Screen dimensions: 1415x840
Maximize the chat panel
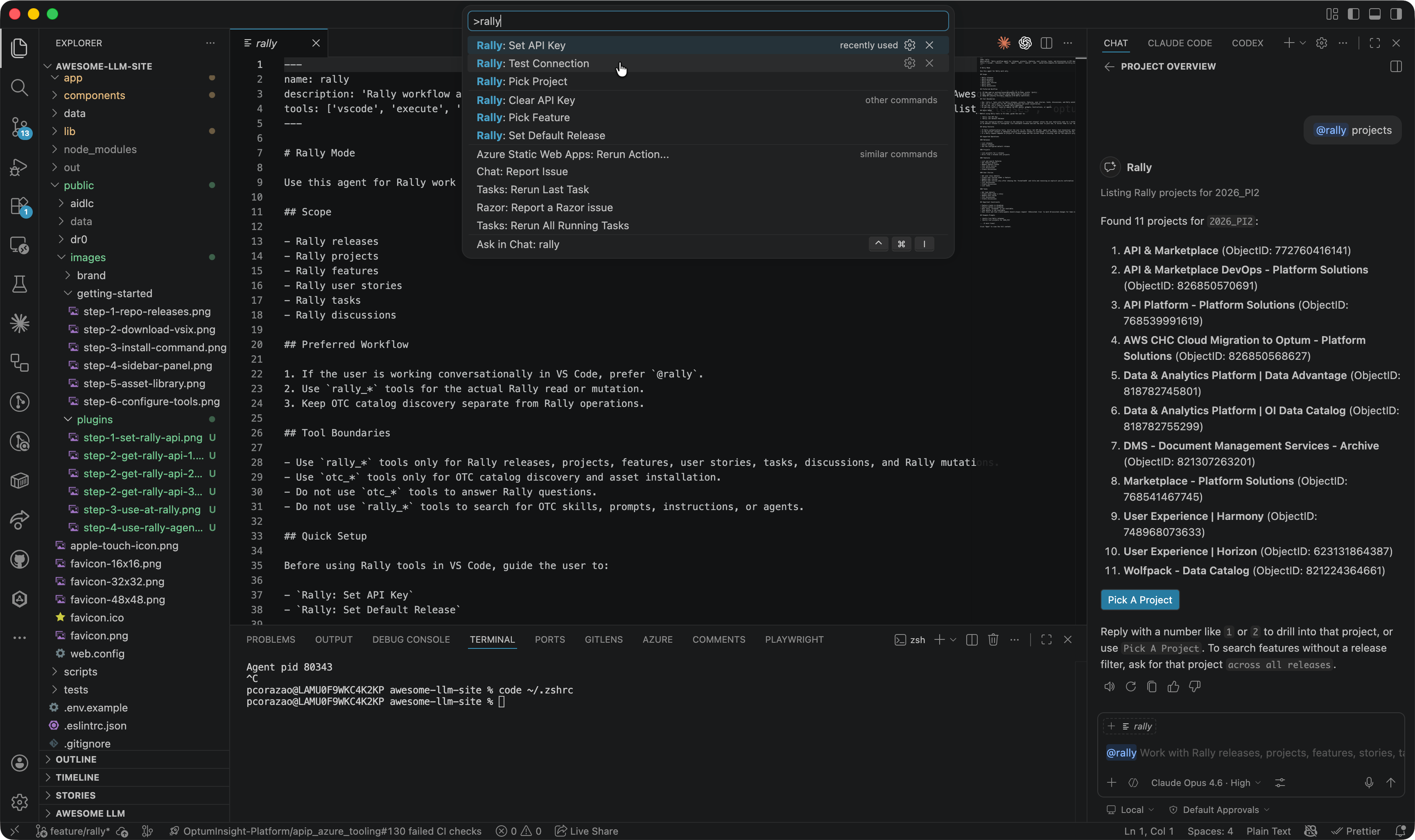[1375, 43]
